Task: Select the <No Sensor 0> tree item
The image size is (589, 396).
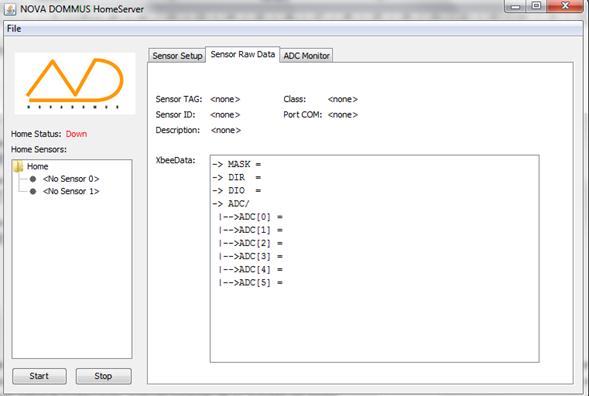Action: [71, 179]
